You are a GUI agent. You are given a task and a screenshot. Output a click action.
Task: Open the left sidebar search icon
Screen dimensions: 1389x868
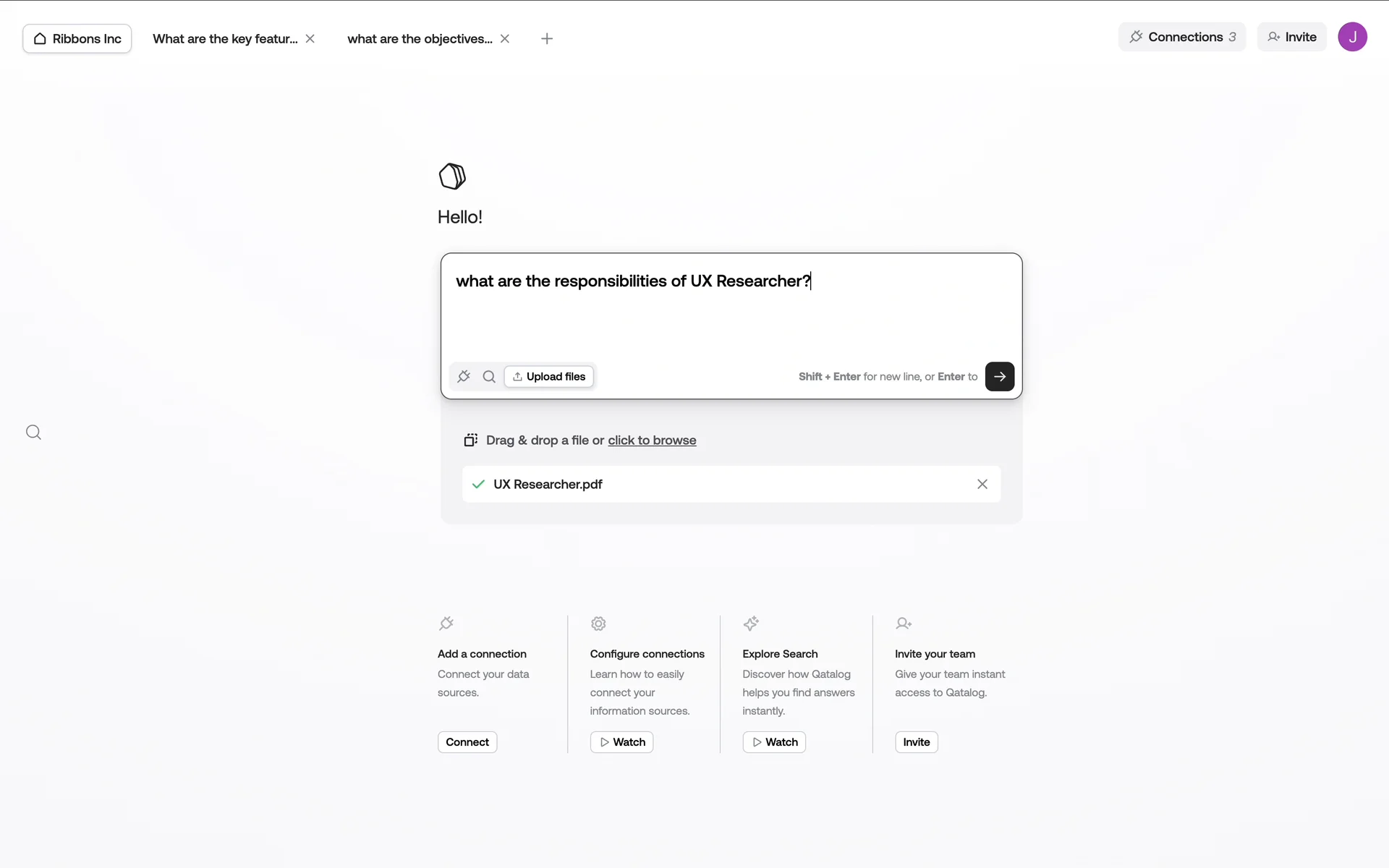(x=33, y=433)
